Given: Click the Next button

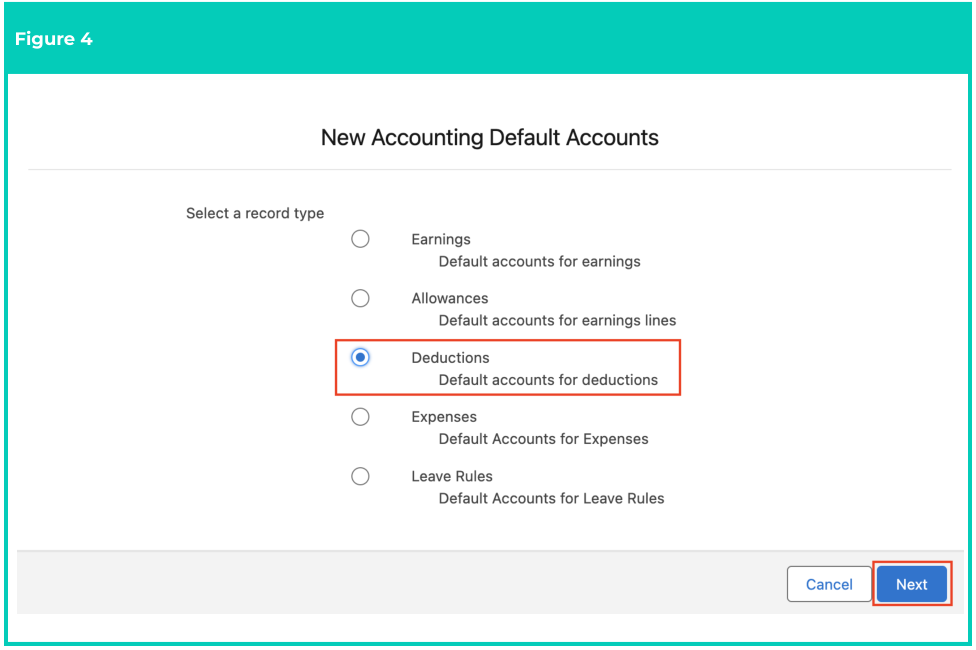Looking at the screenshot, I should pyautogui.click(x=912, y=584).
